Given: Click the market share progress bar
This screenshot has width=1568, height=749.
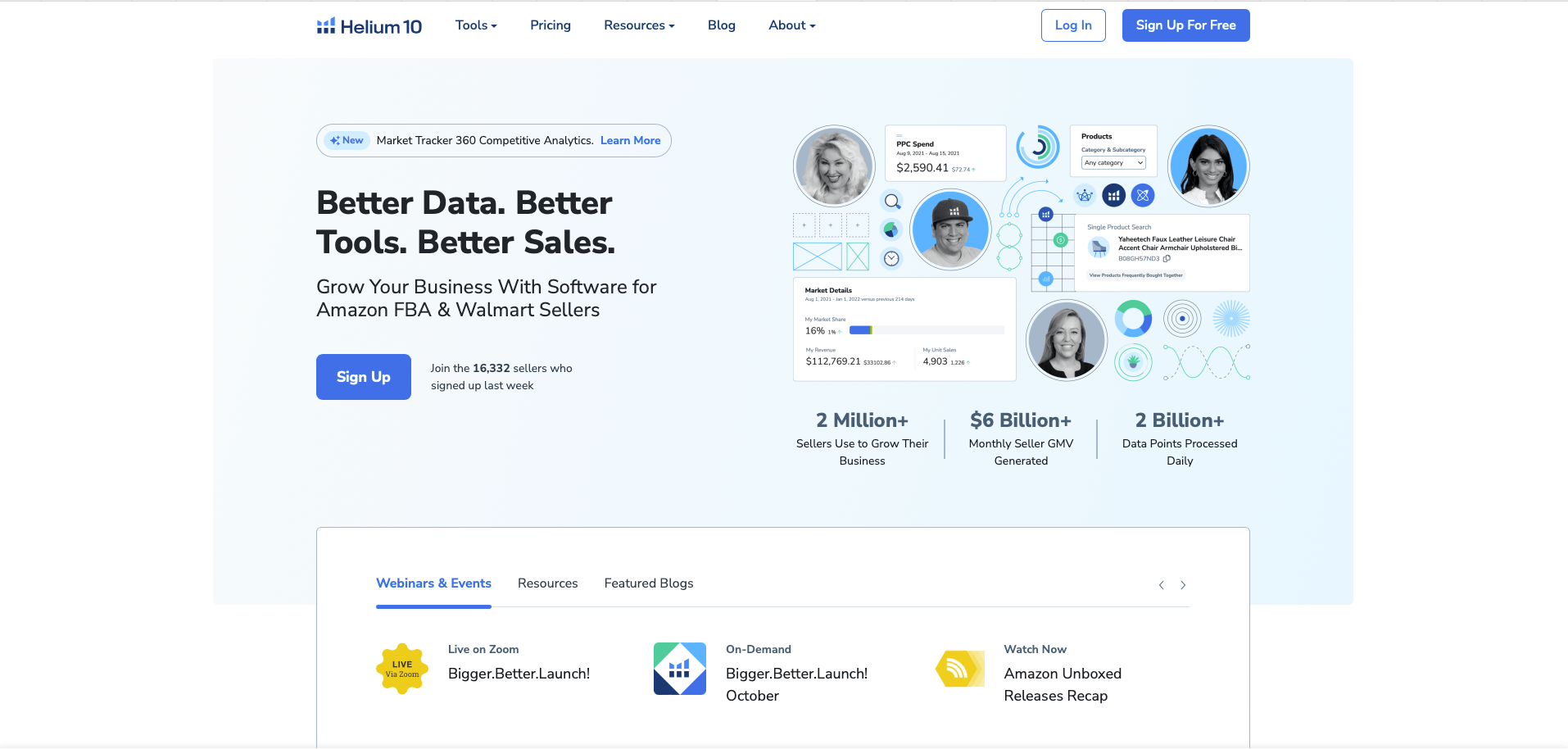Looking at the screenshot, I should click(927, 330).
